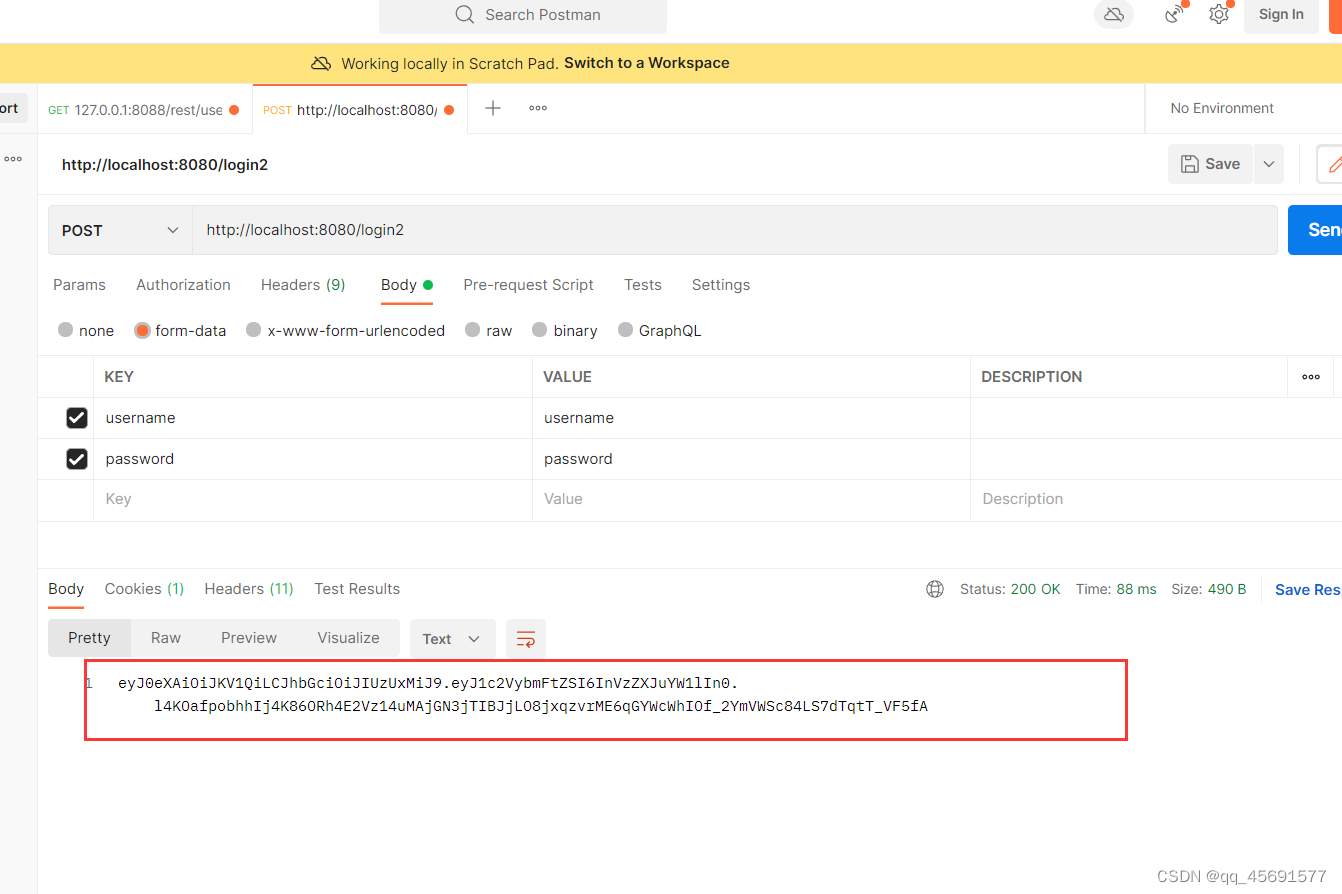Select the raw body type radio button
The height and width of the screenshot is (894, 1342).
tap(471, 330)
